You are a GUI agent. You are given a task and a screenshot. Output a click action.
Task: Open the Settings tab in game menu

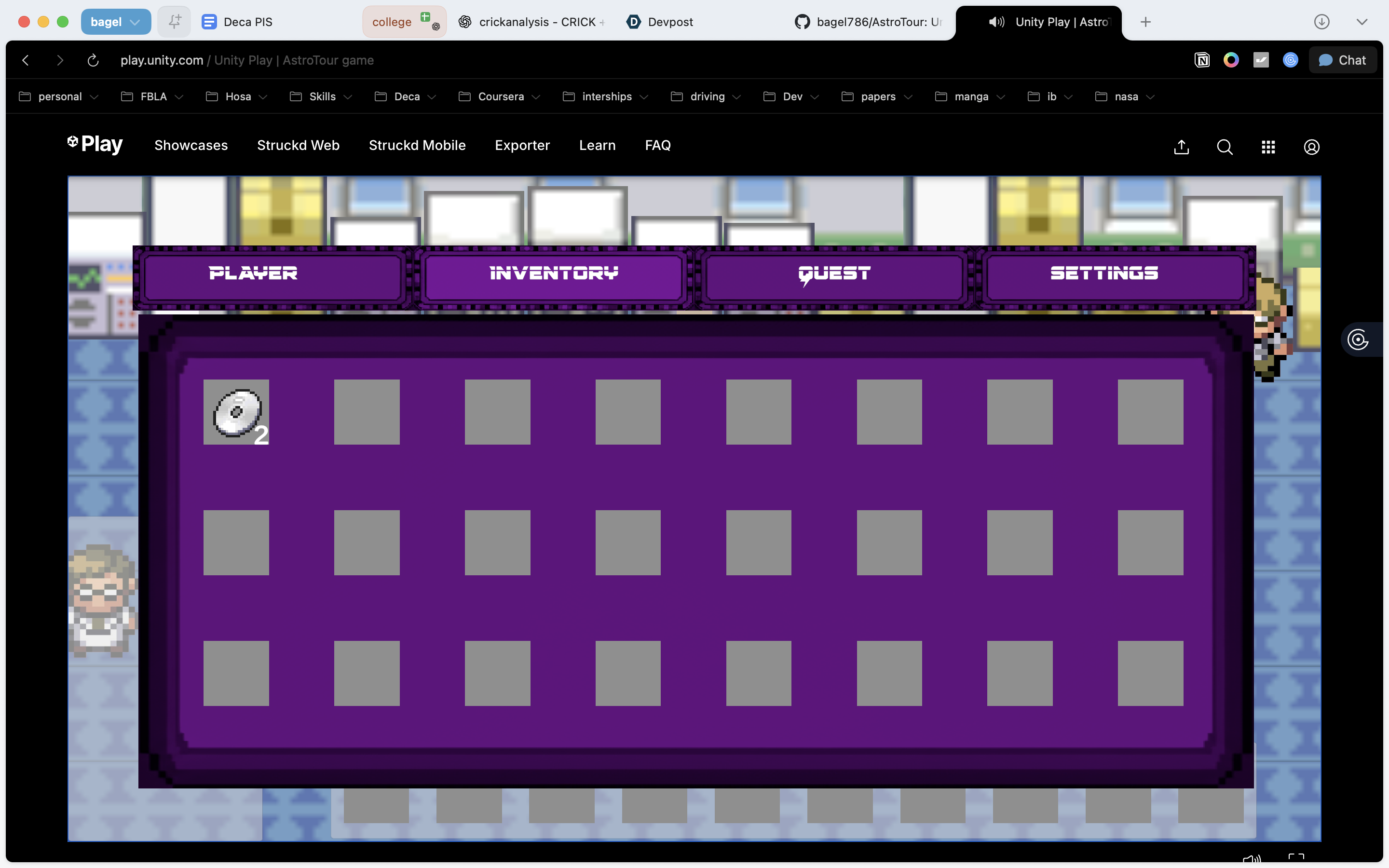pos(1104,274)
